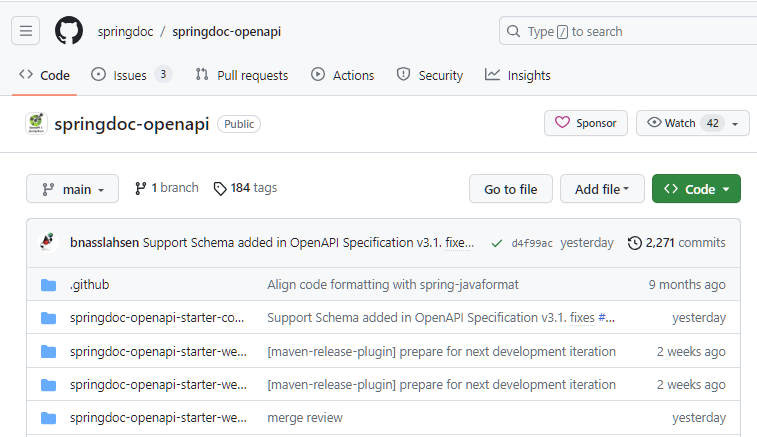Viewport: 757px width, 437px height.
Task: Click the folder icon in merge review row
Action: click(x=48, y=418)
